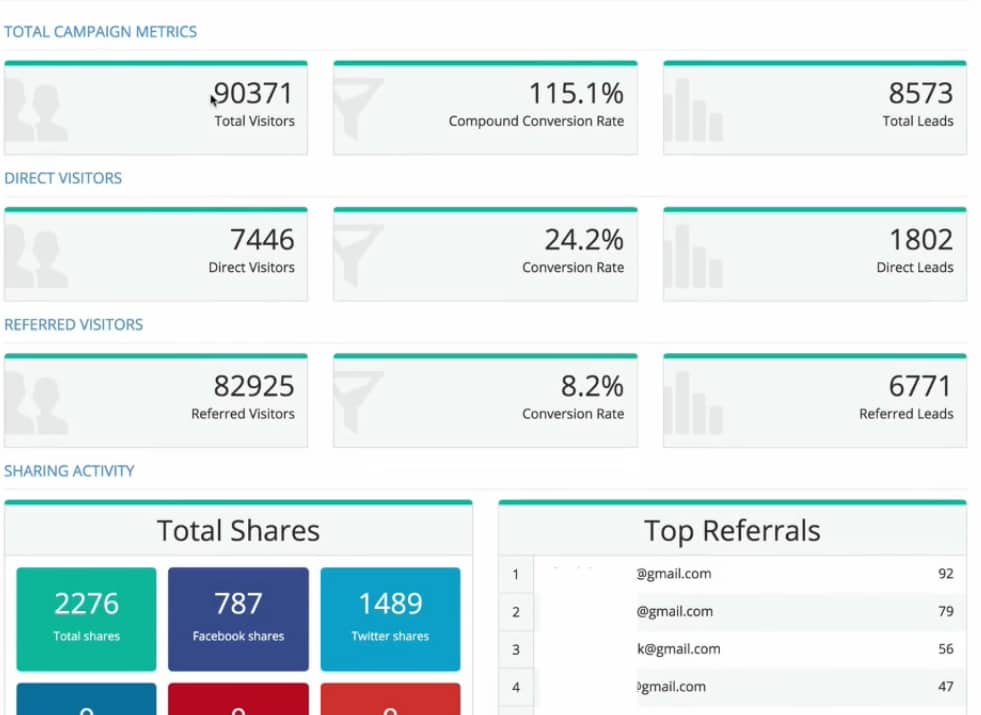Select the gmail address with 47 referrals

671,686
